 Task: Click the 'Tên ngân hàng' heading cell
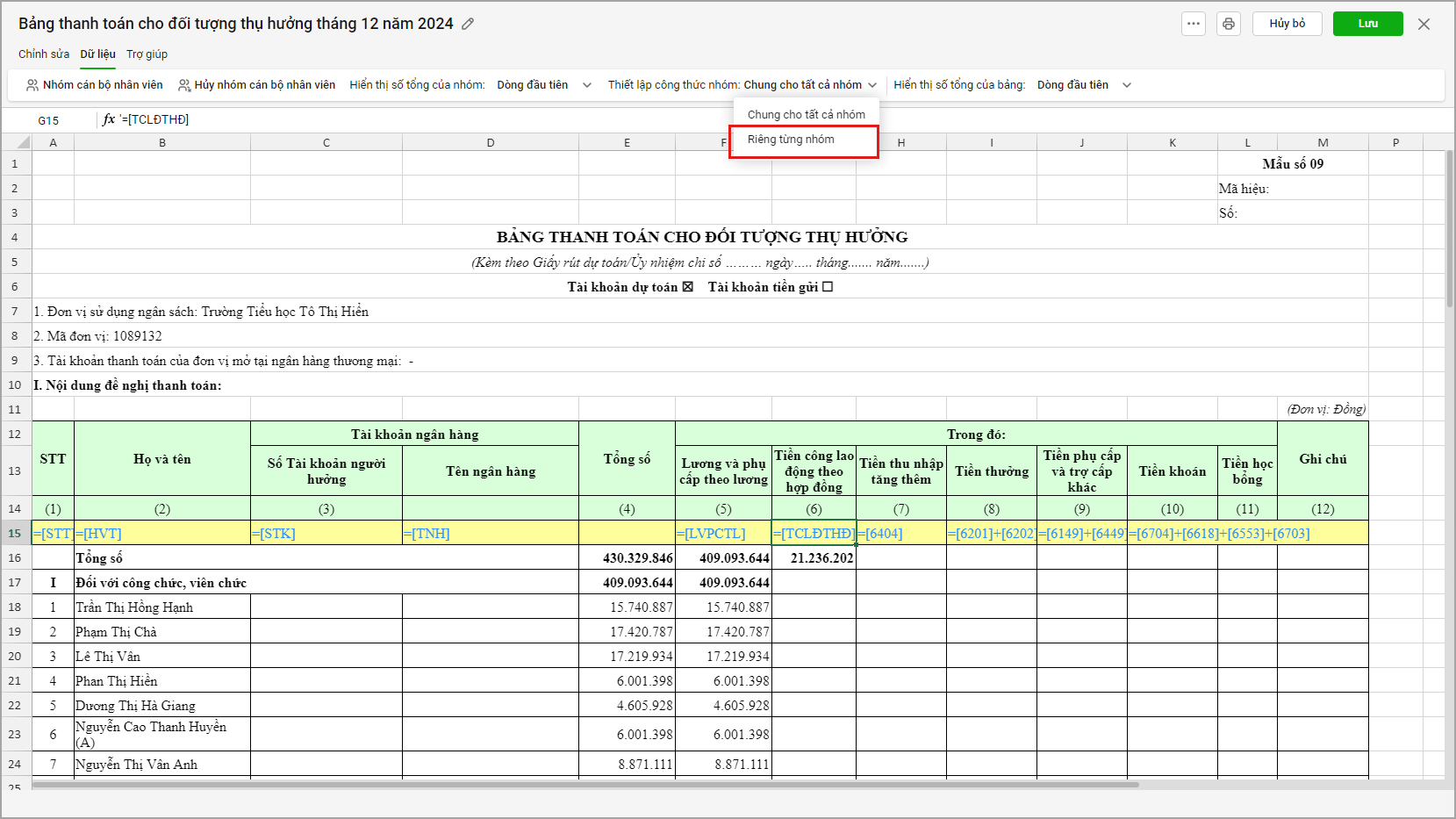[491, 471]
